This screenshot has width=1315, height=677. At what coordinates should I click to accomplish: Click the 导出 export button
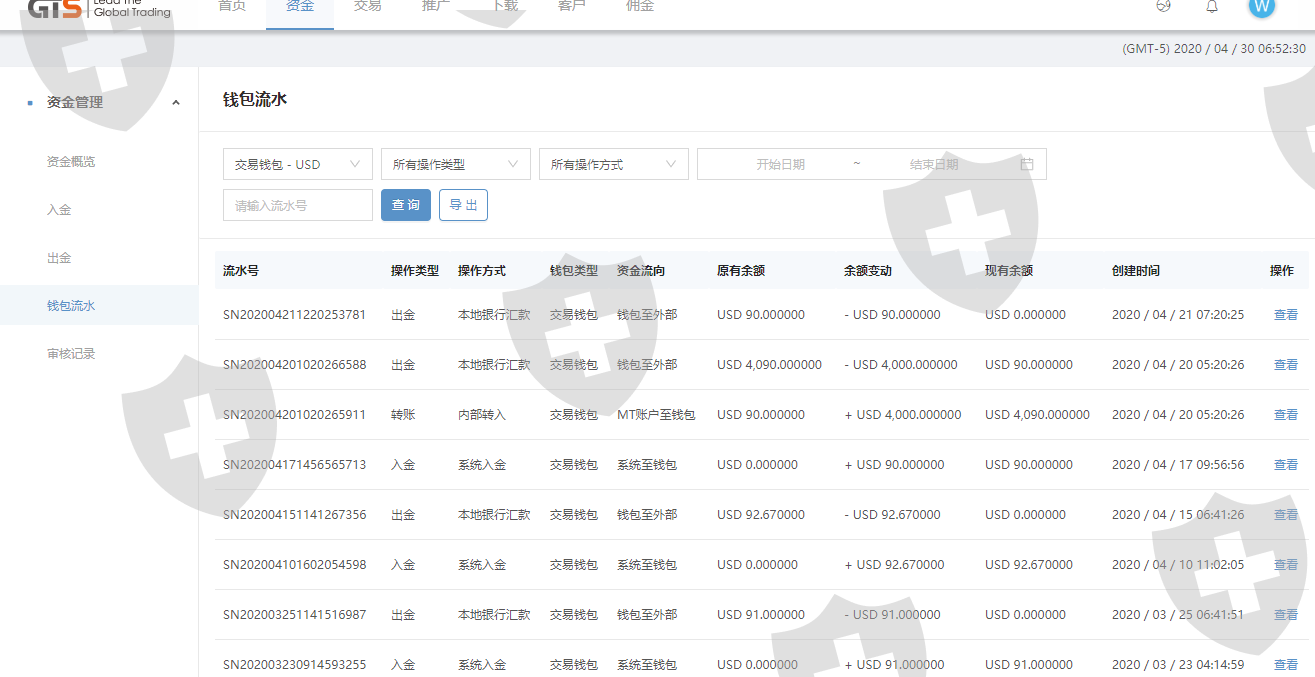click(463, 205)
